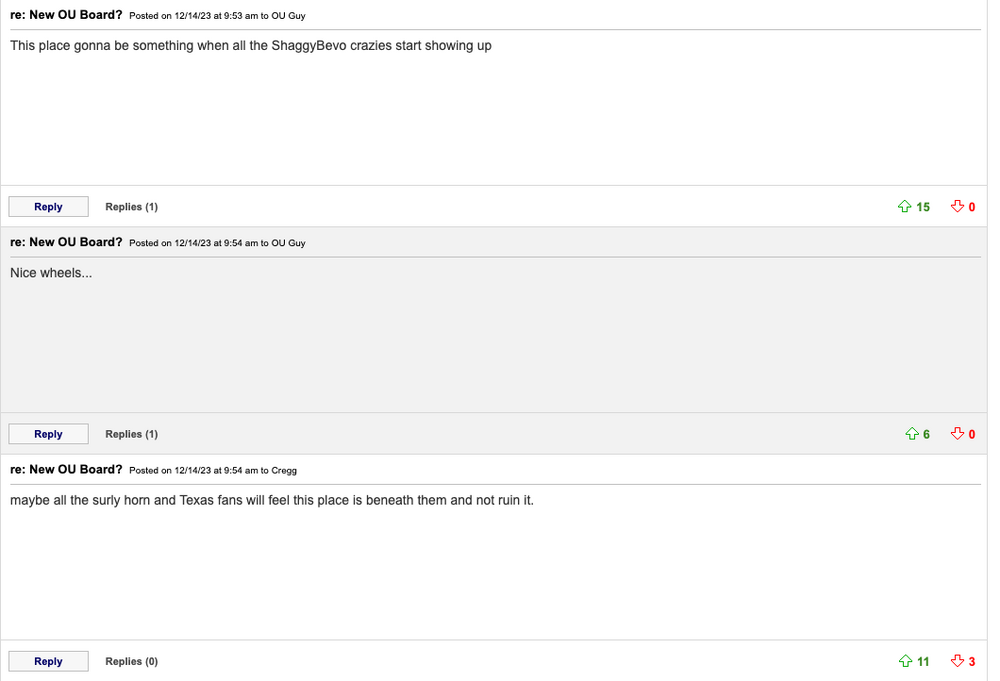The image size is (1000, 681).
Task: Reply to the "Nice wheels..." post
Action: click(48, 434)
